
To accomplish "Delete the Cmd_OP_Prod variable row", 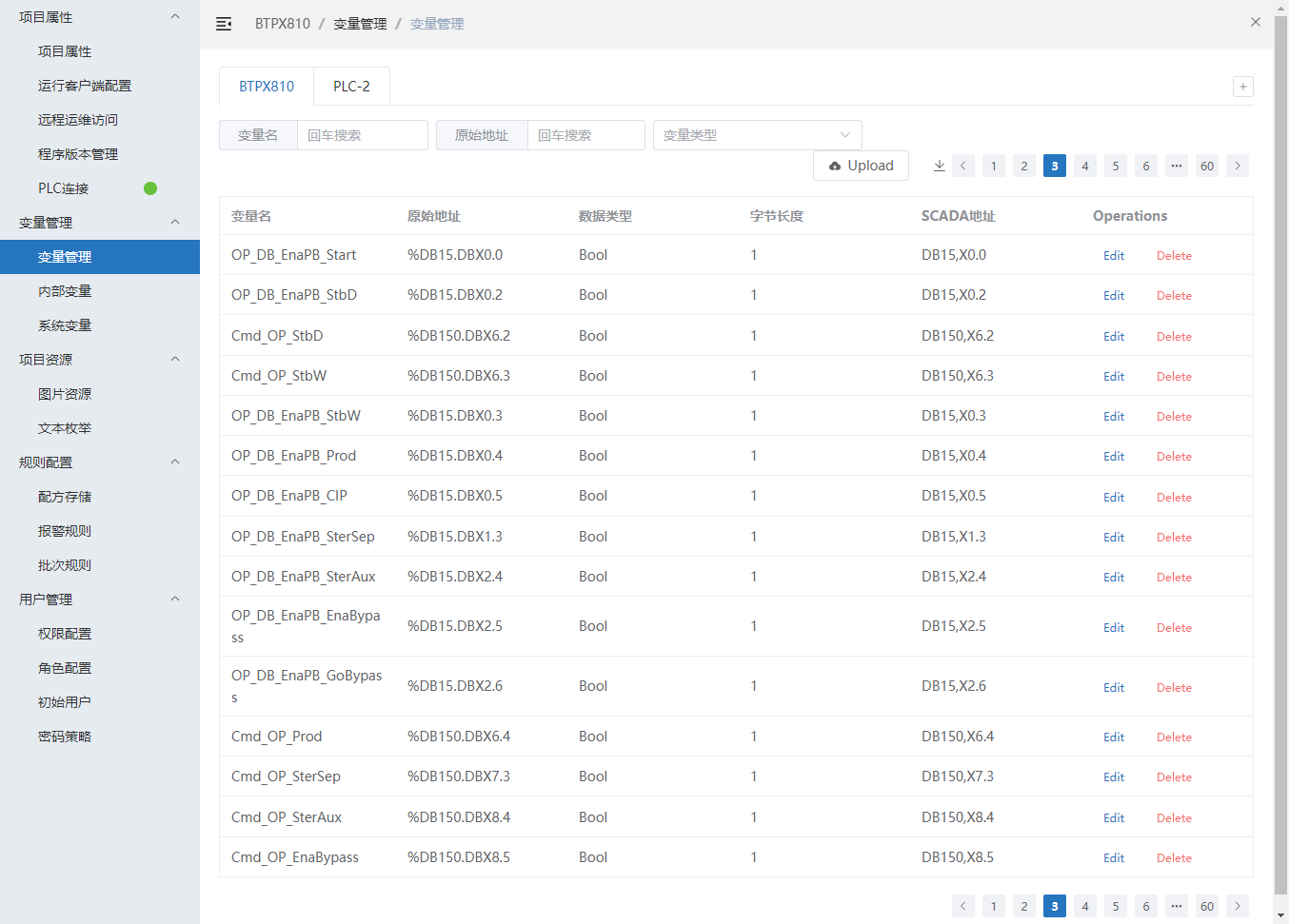I will point(1174,737).
